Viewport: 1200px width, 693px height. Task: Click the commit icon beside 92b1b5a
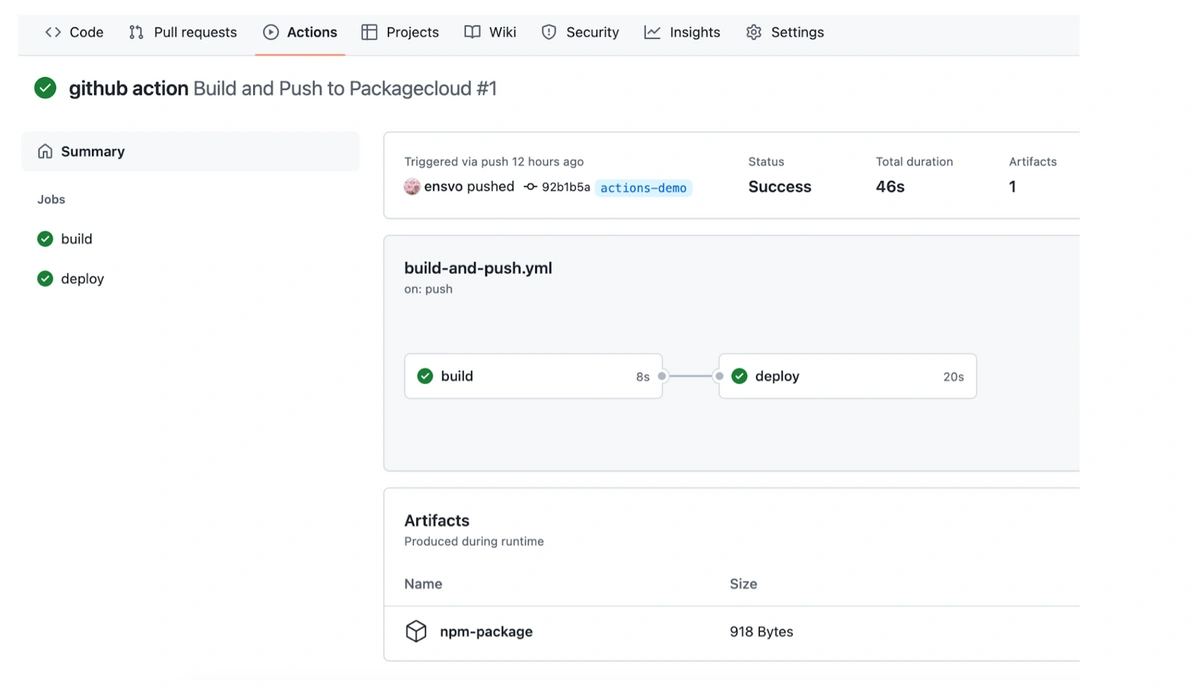pos(530,187)
